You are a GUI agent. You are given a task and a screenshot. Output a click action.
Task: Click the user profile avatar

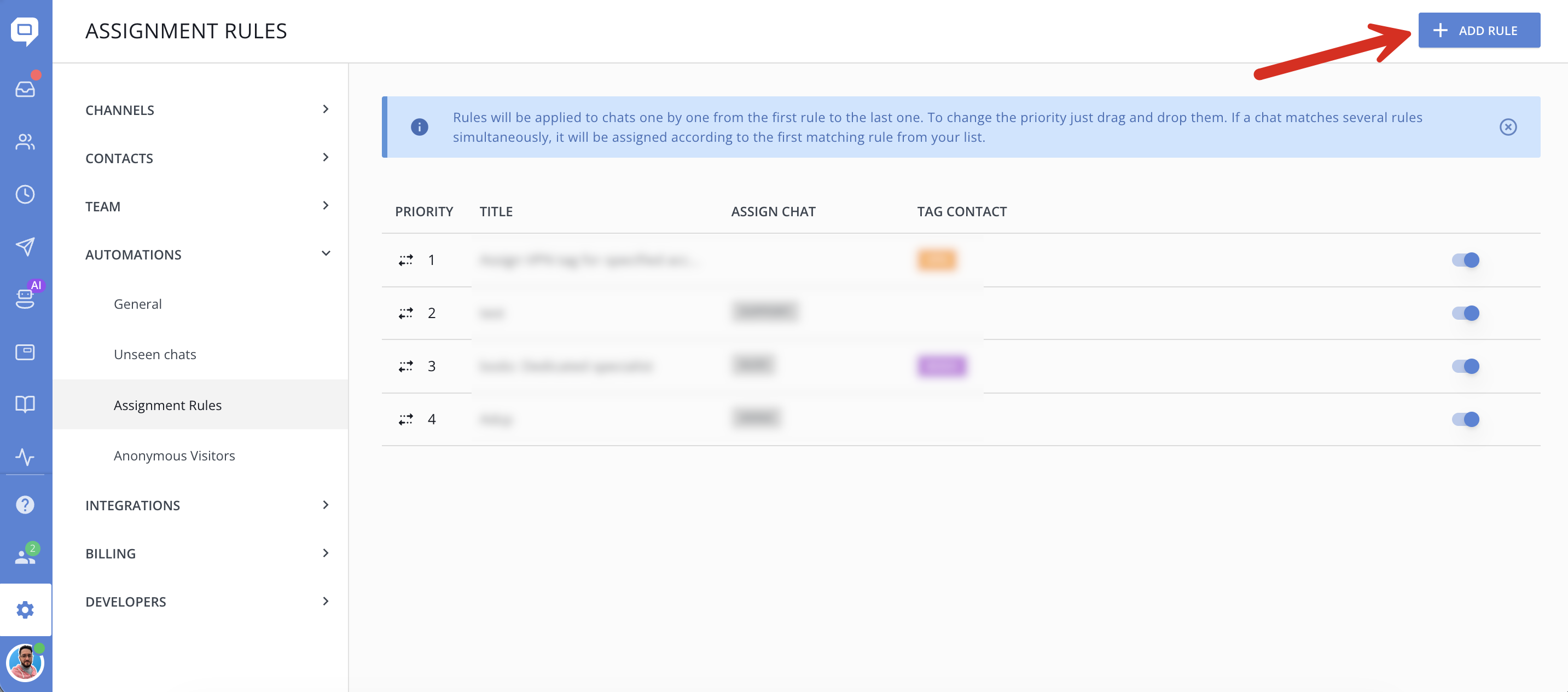coord(25,663)
